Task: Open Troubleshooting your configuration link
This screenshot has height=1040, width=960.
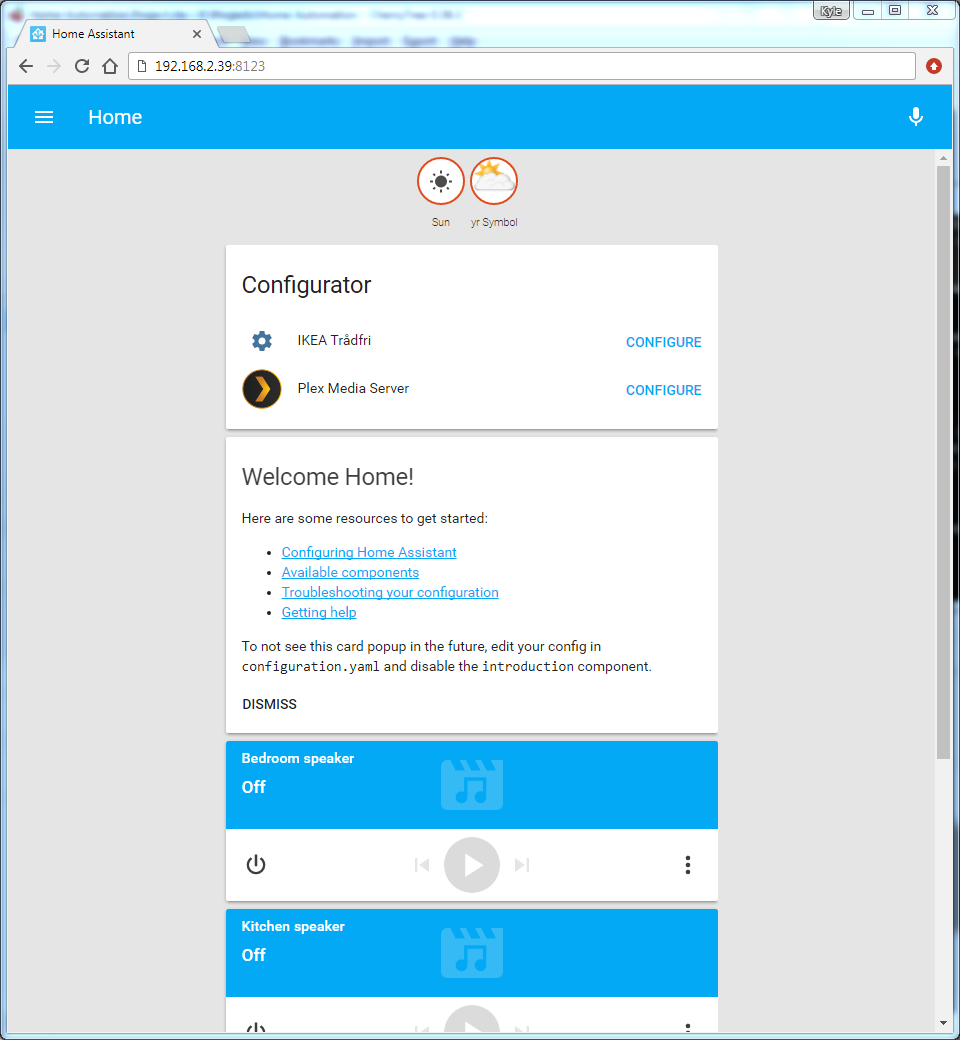Action: tap(390, 592)
